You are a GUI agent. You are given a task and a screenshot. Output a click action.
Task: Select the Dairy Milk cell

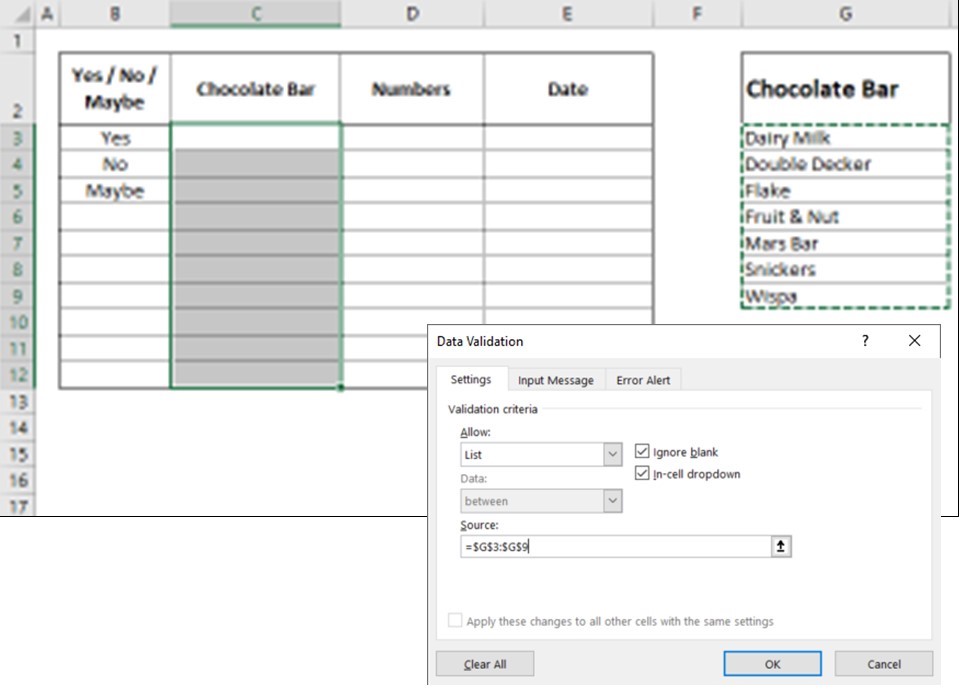846,138
